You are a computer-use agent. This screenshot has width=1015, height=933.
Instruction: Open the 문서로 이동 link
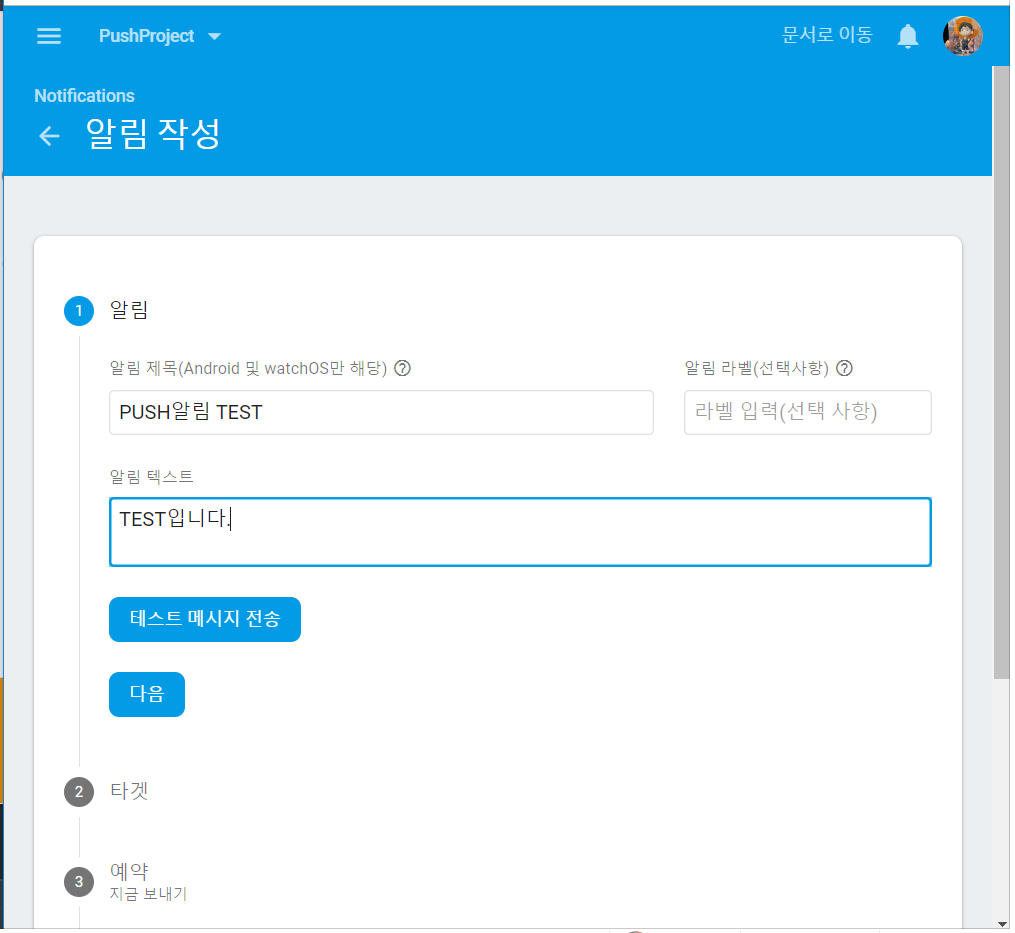(826, 34)
